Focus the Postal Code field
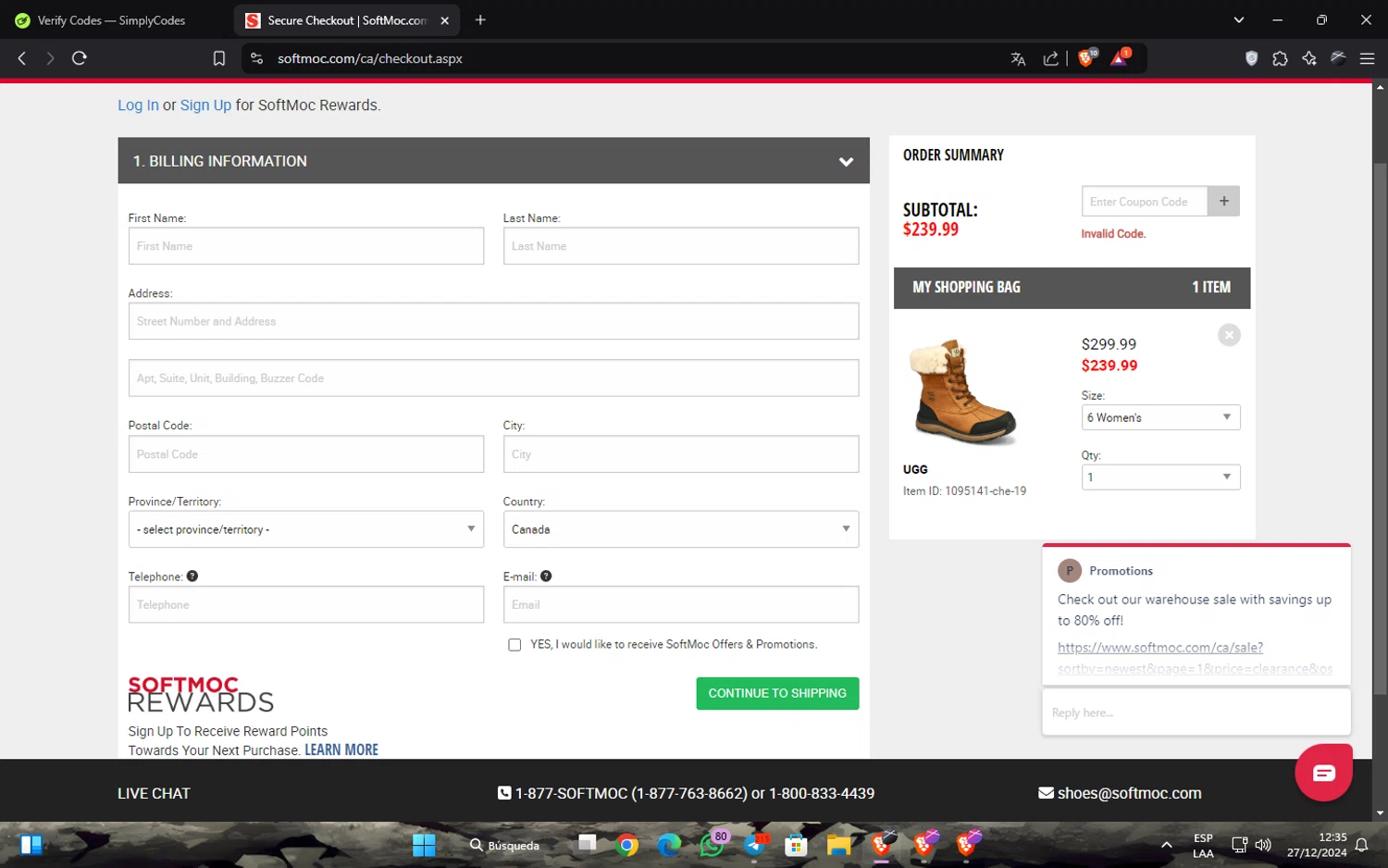 pyautogui.click(x=305, y=454)
